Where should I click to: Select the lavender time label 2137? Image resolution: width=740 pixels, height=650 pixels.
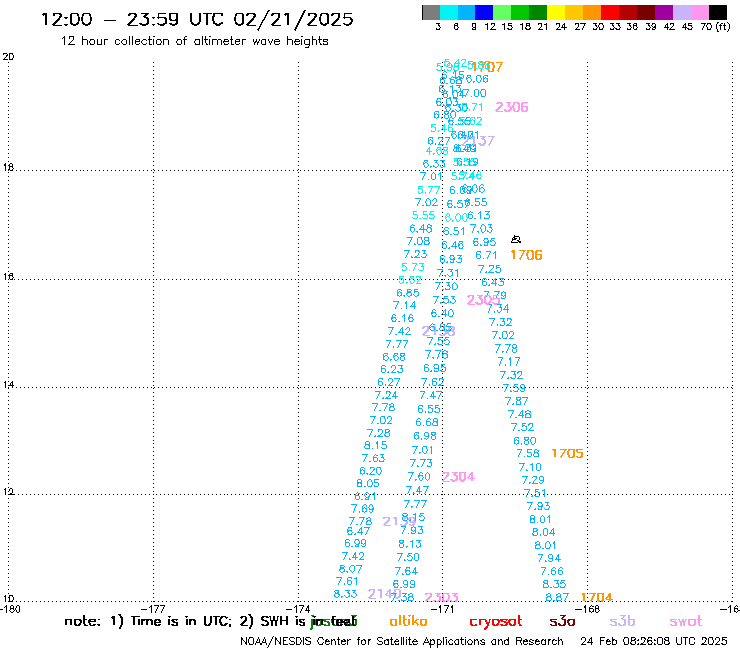[478, 141]
